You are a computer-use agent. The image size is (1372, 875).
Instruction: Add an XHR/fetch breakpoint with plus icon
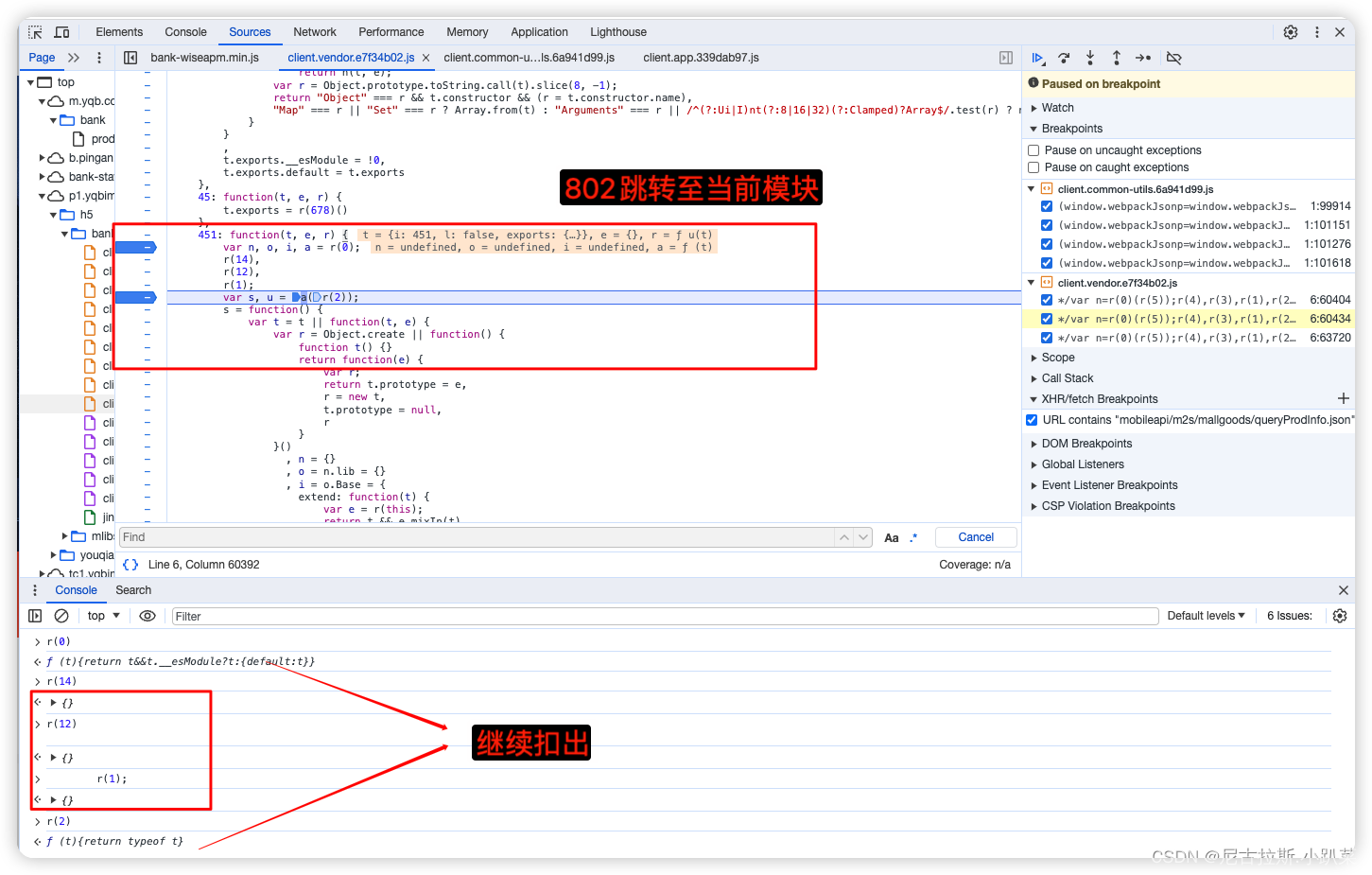tap(1344, 398)
